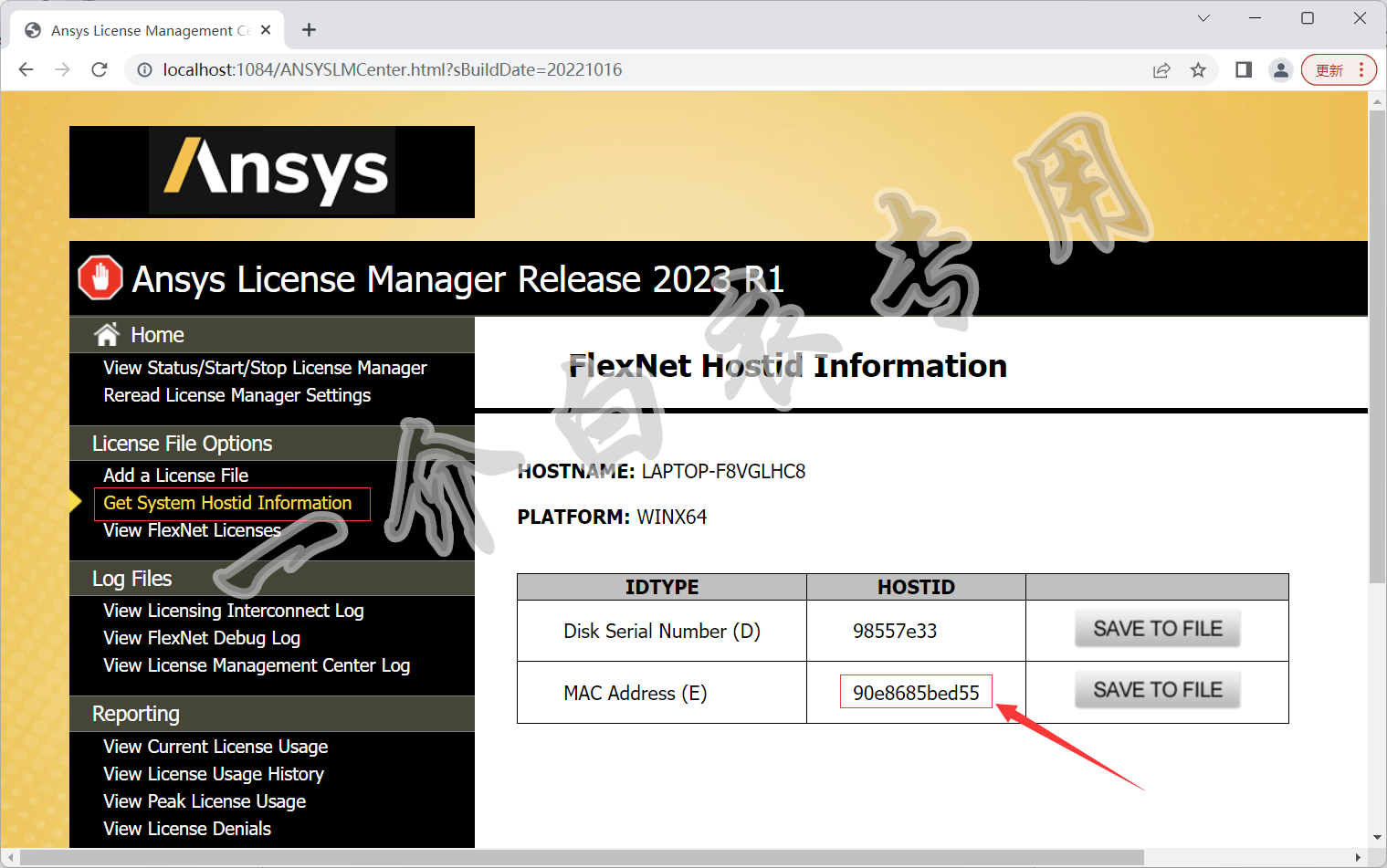This screenshot has width=1387, height=868.
Task: Save MAC Address hostid to file
Action: (1158, 690)
